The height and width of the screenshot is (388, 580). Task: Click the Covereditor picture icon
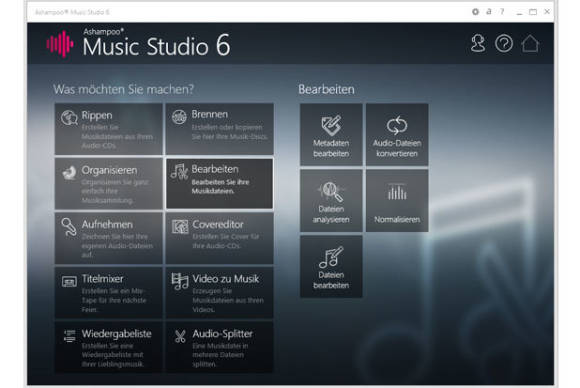[180, 226]
